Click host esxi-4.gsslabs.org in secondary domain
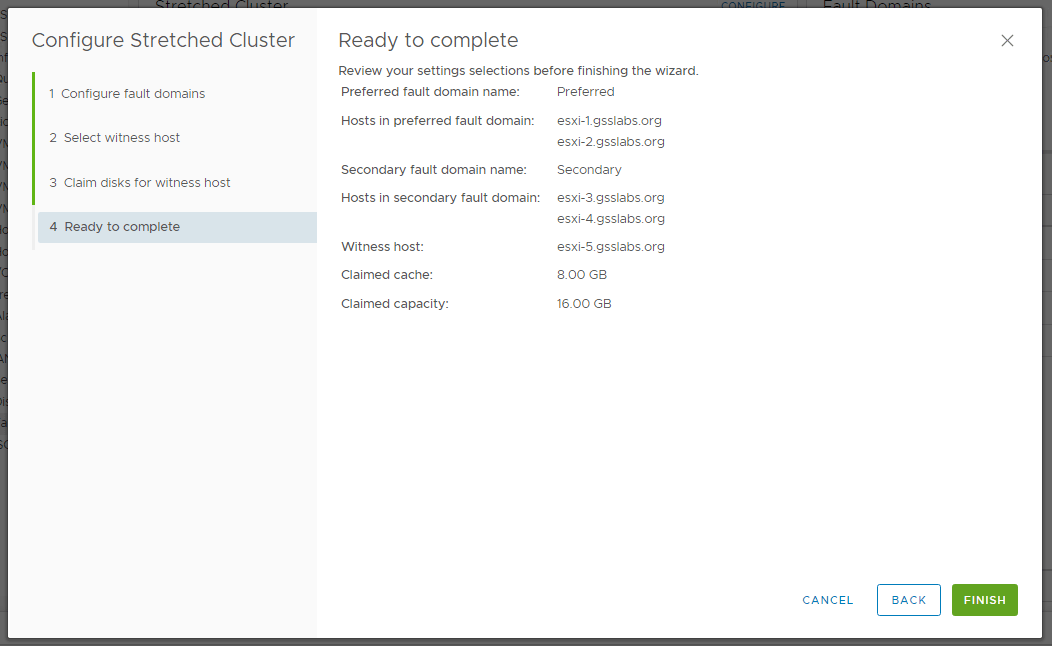Image resolution: width=1052 pixels, height=646 pixels. [x=610, y=219]
